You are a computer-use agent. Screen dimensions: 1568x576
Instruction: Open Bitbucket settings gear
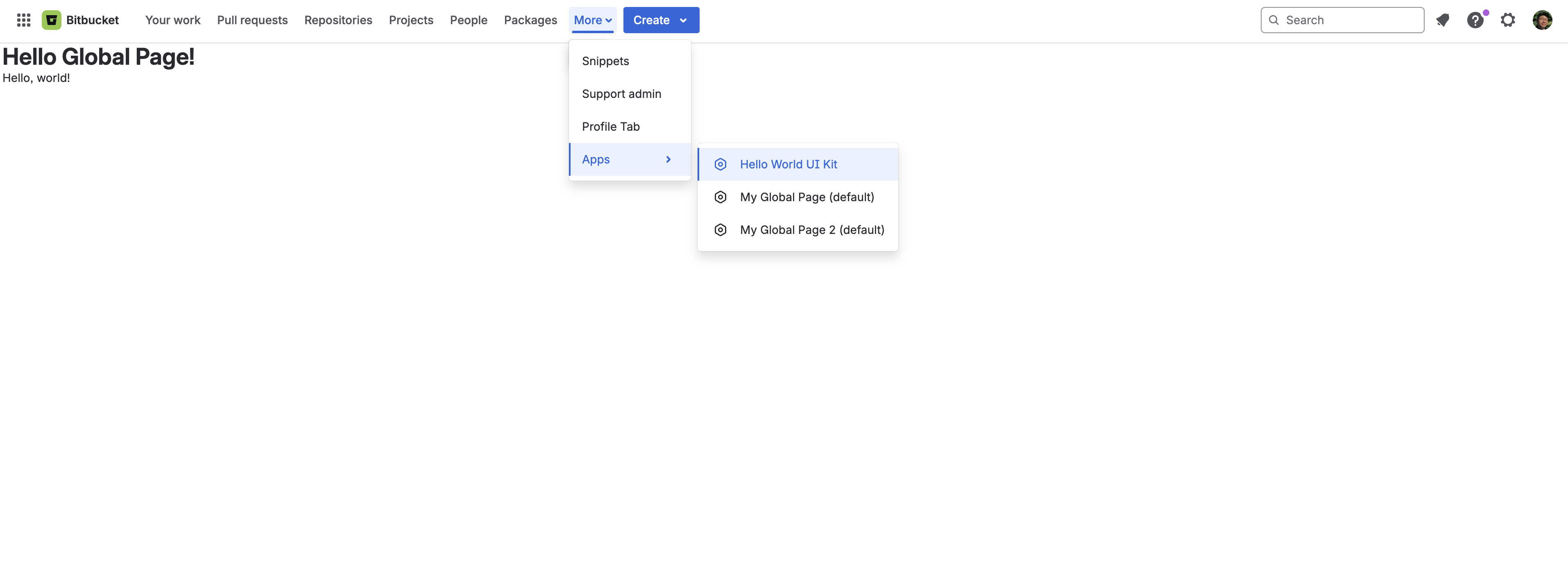point(1508,20)
